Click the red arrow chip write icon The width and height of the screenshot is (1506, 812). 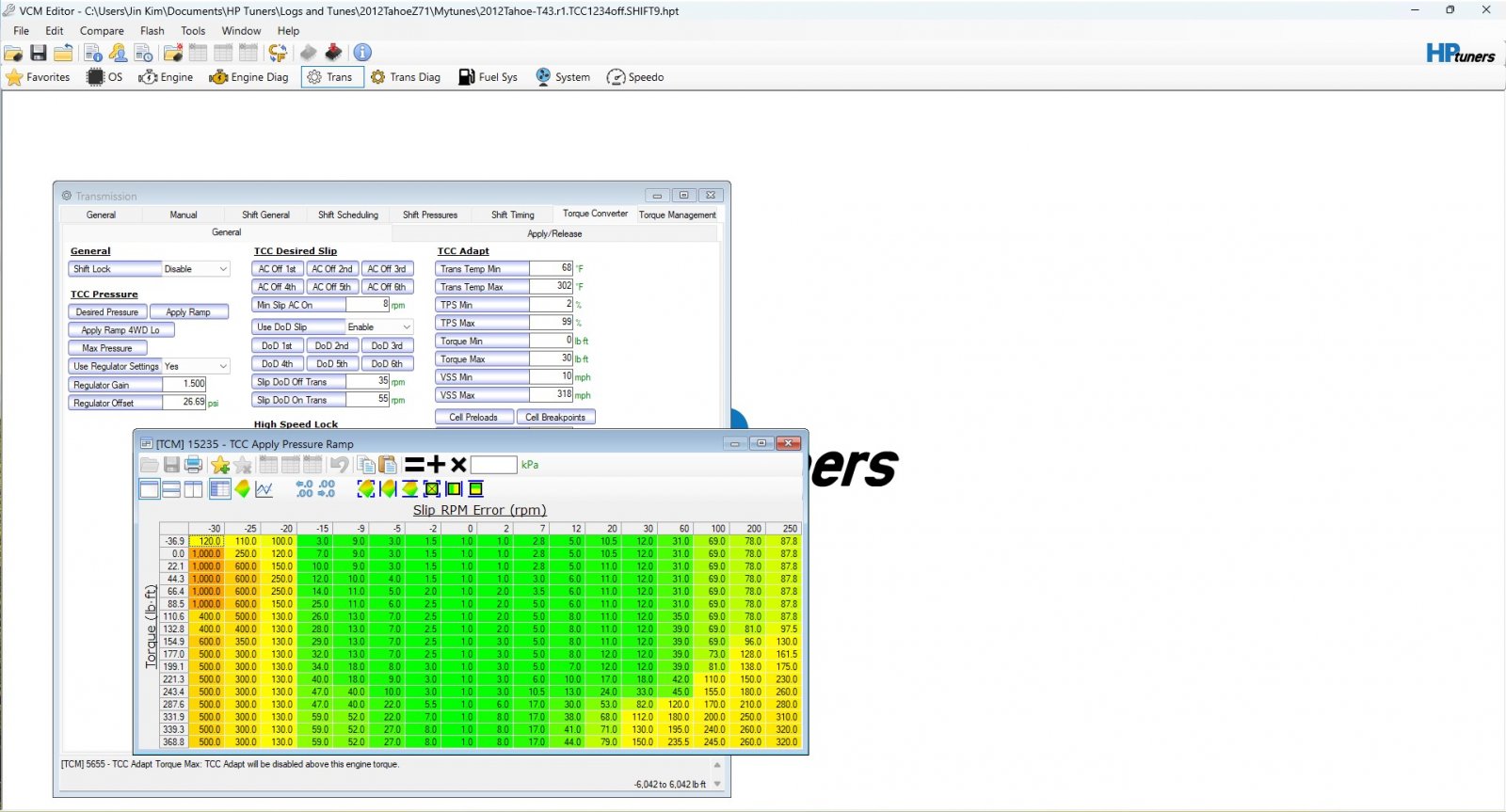click(x=333, y=53)
